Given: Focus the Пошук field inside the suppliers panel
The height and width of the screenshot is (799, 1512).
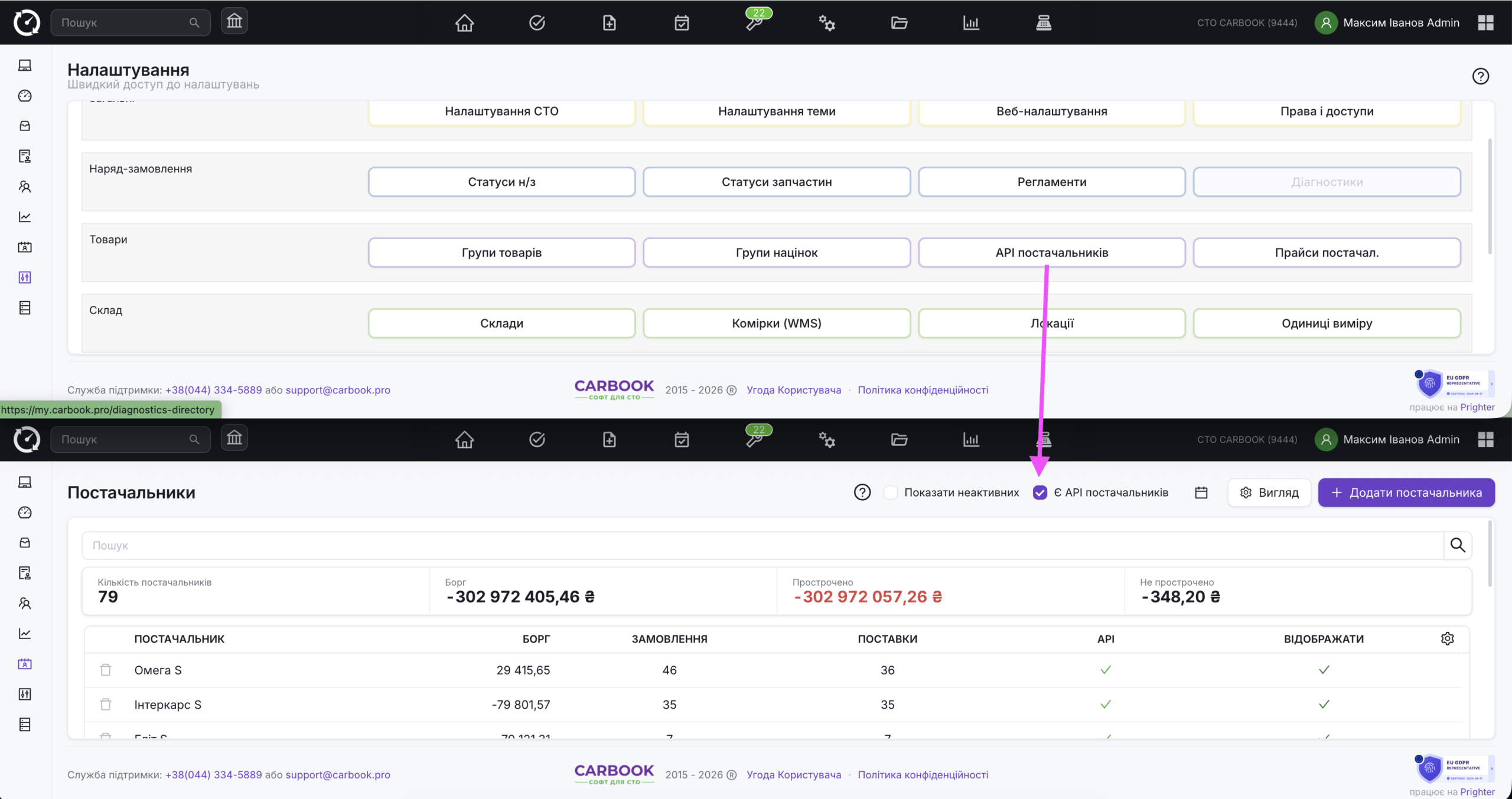Looking at the screenshot, I should pos(762,545).
